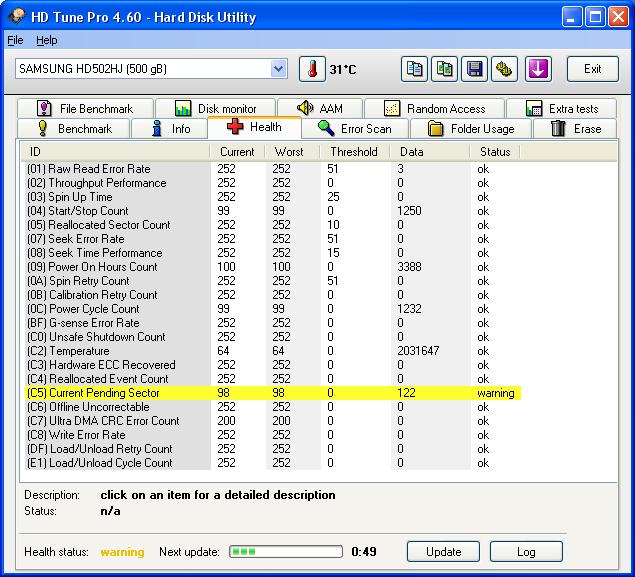Click the copy screenshot to clipboard icon
Viewport: 635px width, 577px height.
tap(444, 69)
